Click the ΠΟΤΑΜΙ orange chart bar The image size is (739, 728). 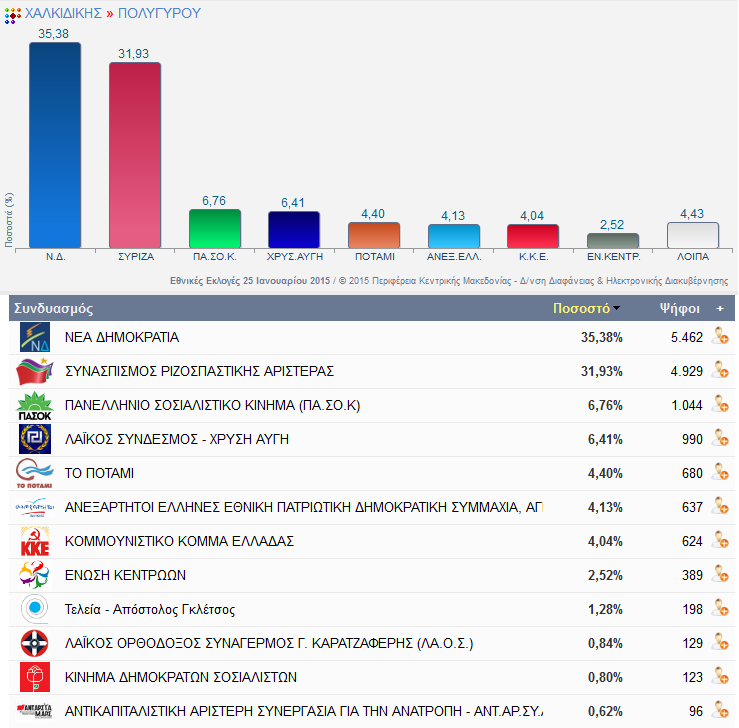(x=374, y=235)
